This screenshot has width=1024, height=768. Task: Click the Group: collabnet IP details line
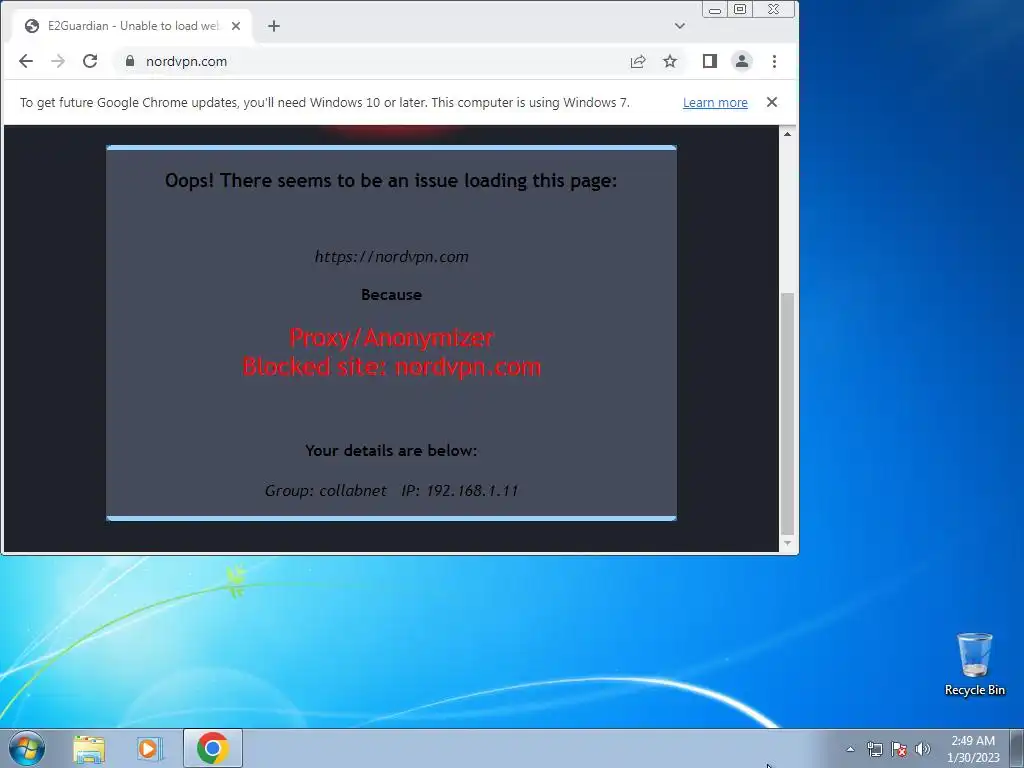392,490
